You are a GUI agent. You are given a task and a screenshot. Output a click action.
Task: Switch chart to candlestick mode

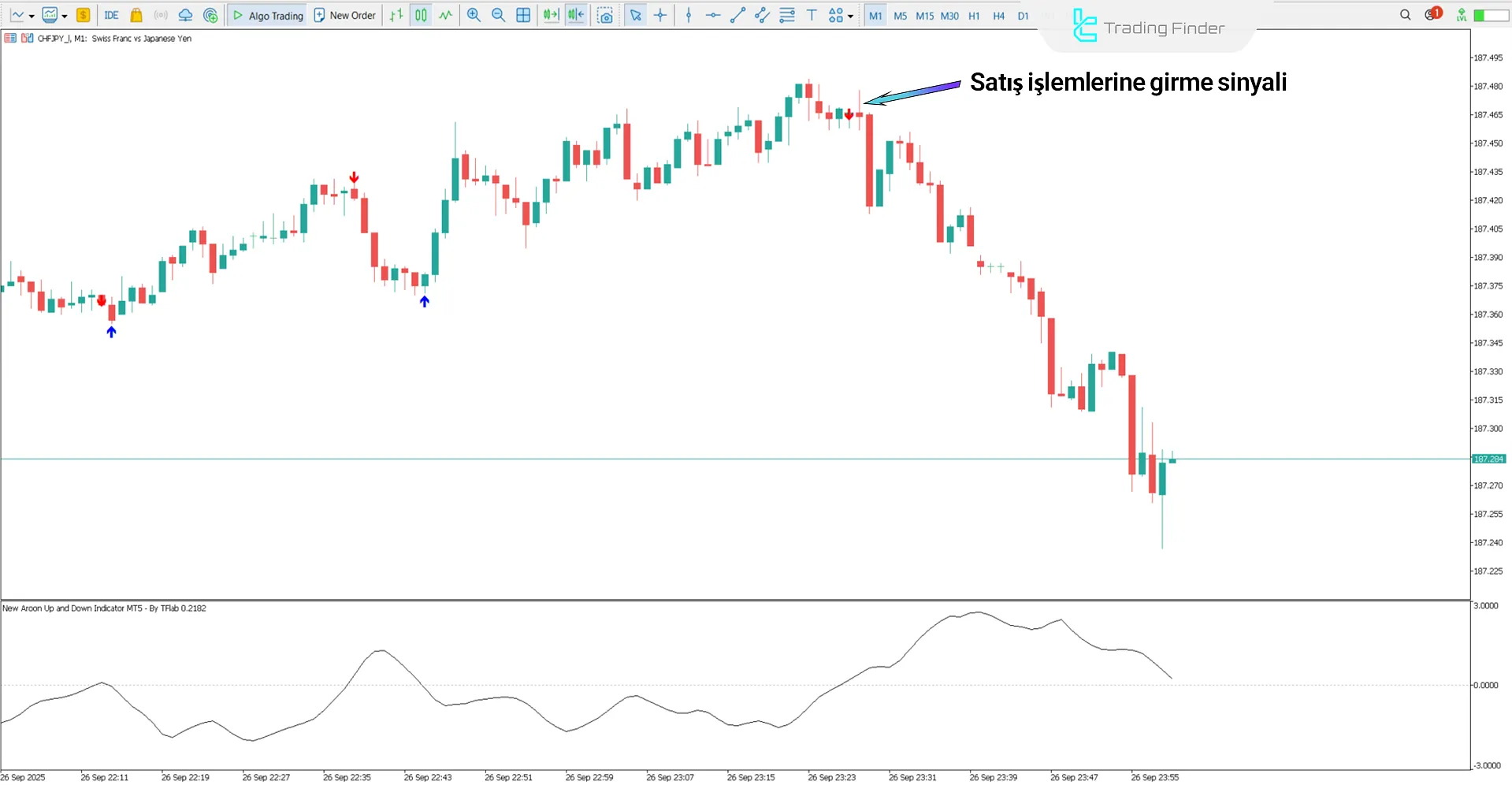(420, 14)
